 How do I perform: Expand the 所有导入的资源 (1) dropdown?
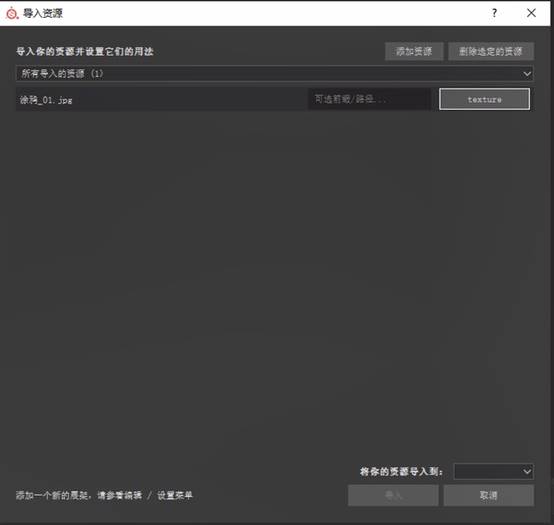(x=275, y=73)
